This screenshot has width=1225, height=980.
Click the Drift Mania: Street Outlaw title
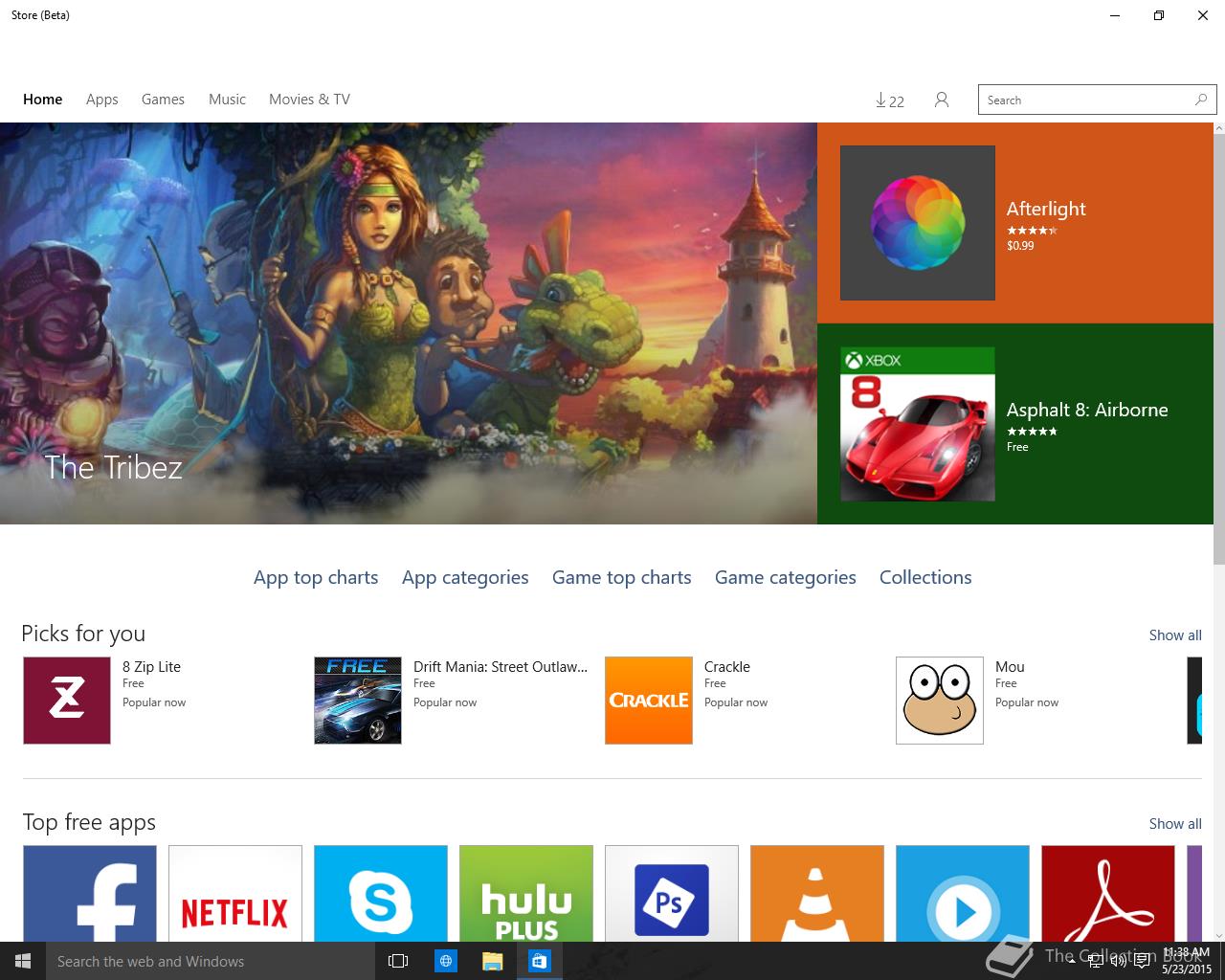(x=501, y=667)
